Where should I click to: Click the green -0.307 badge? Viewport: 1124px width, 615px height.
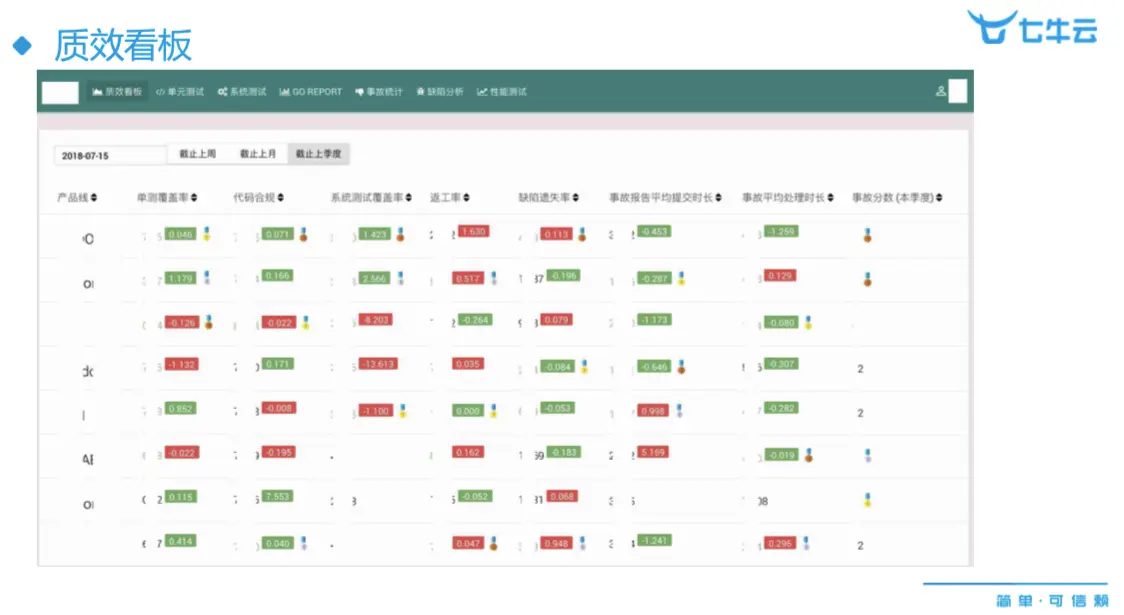(781, 364)
